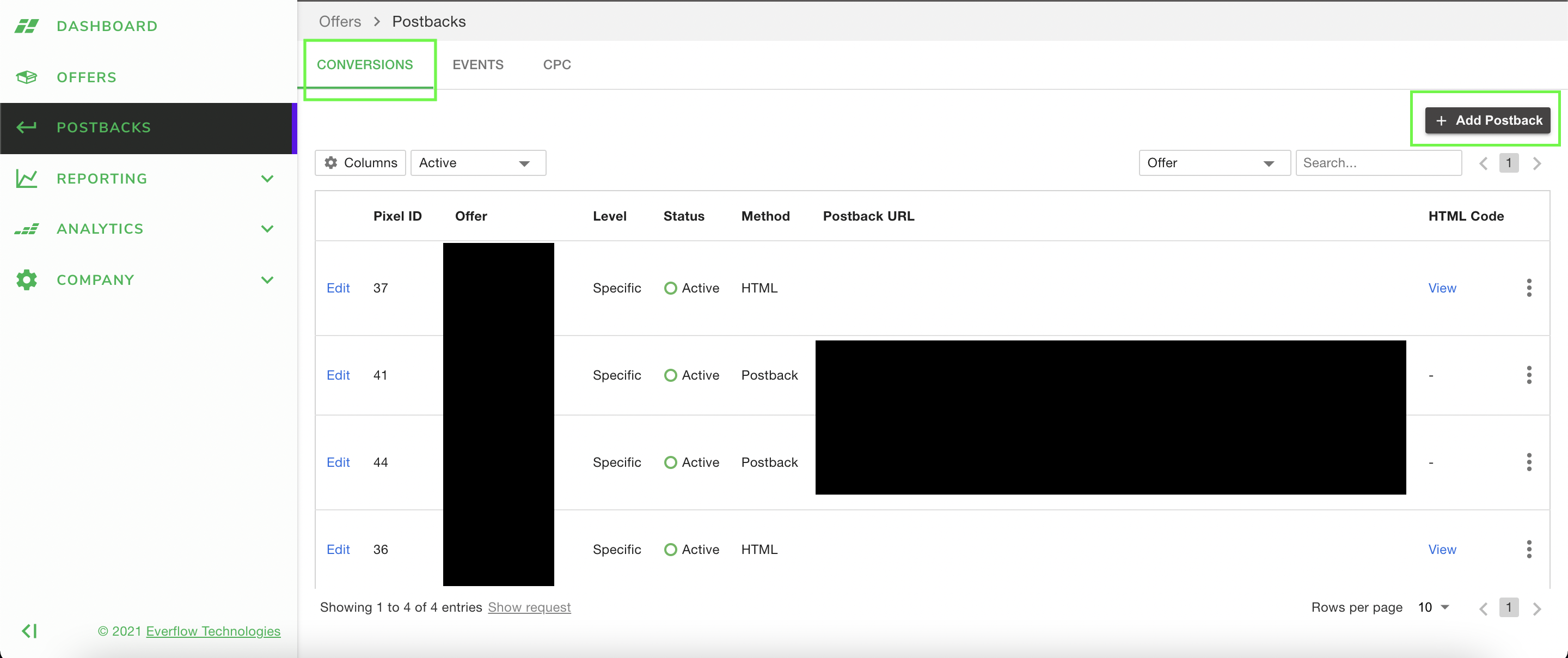Viewport: 1568px width, 658px height.
Task: Click Edit link for Pixel ID 41
Action: [x=338, y=375]
